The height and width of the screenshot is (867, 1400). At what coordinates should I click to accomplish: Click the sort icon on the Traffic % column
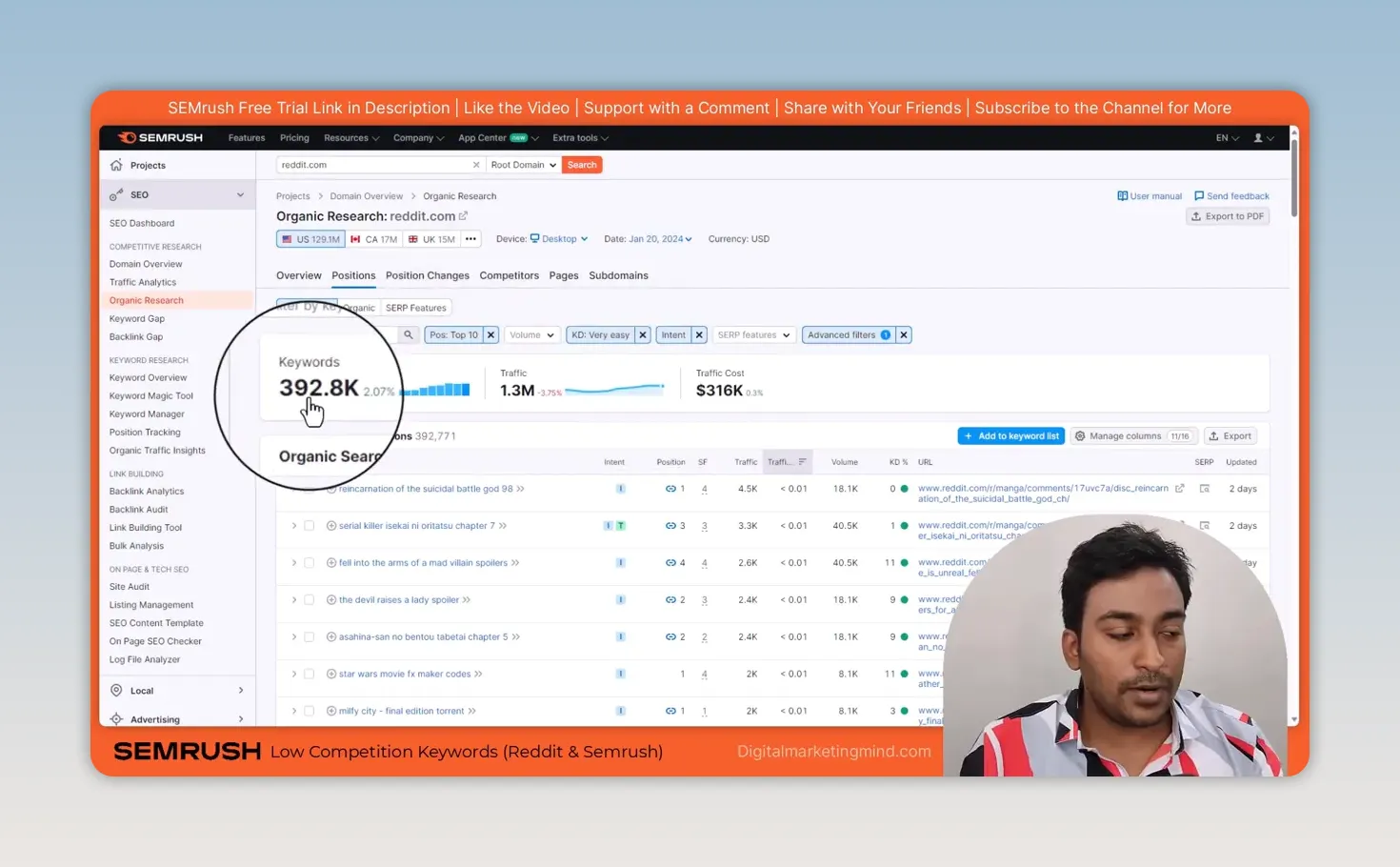[x=803, y=462]
